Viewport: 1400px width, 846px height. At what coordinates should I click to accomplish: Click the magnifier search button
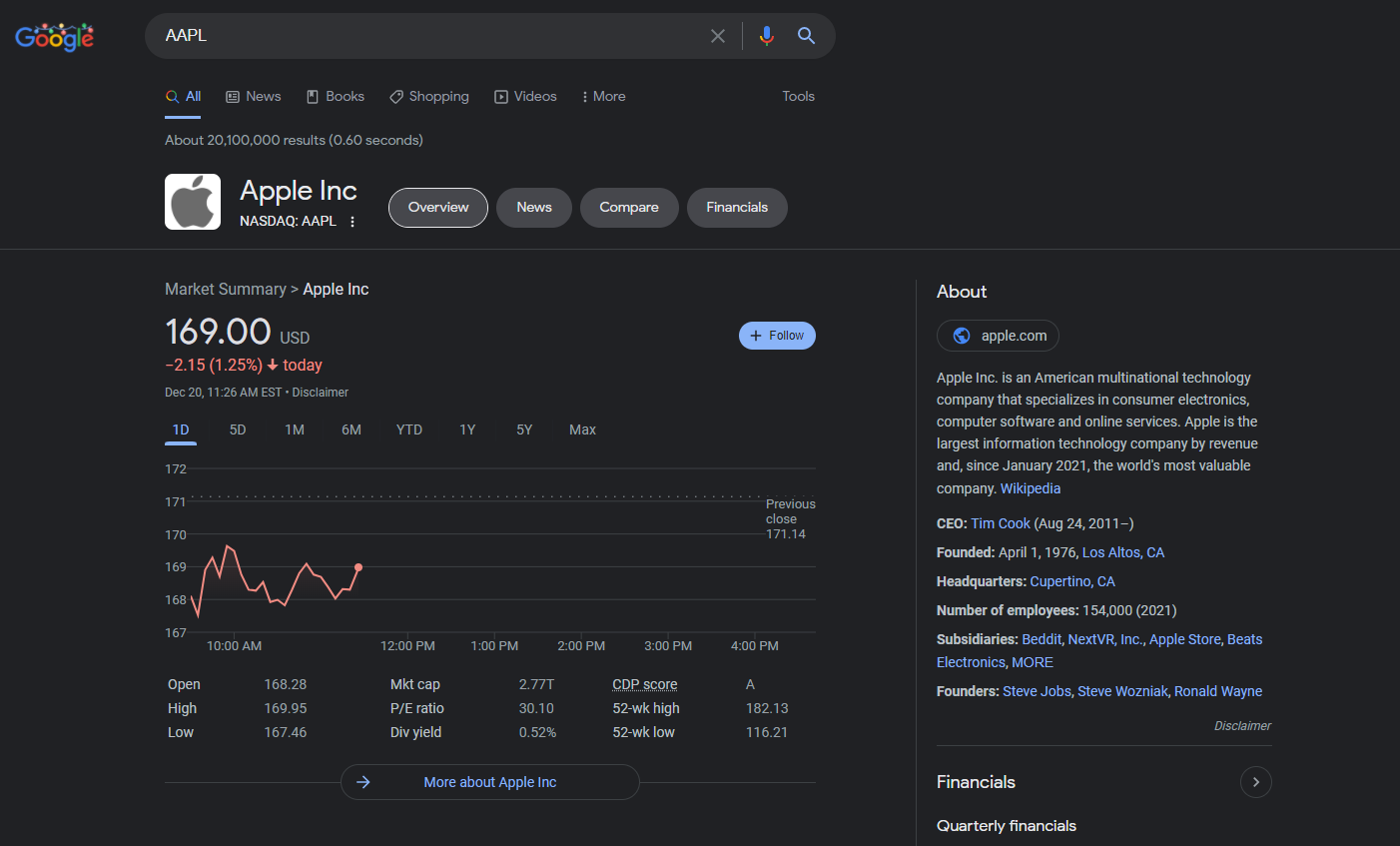click(x=806, y=36)
